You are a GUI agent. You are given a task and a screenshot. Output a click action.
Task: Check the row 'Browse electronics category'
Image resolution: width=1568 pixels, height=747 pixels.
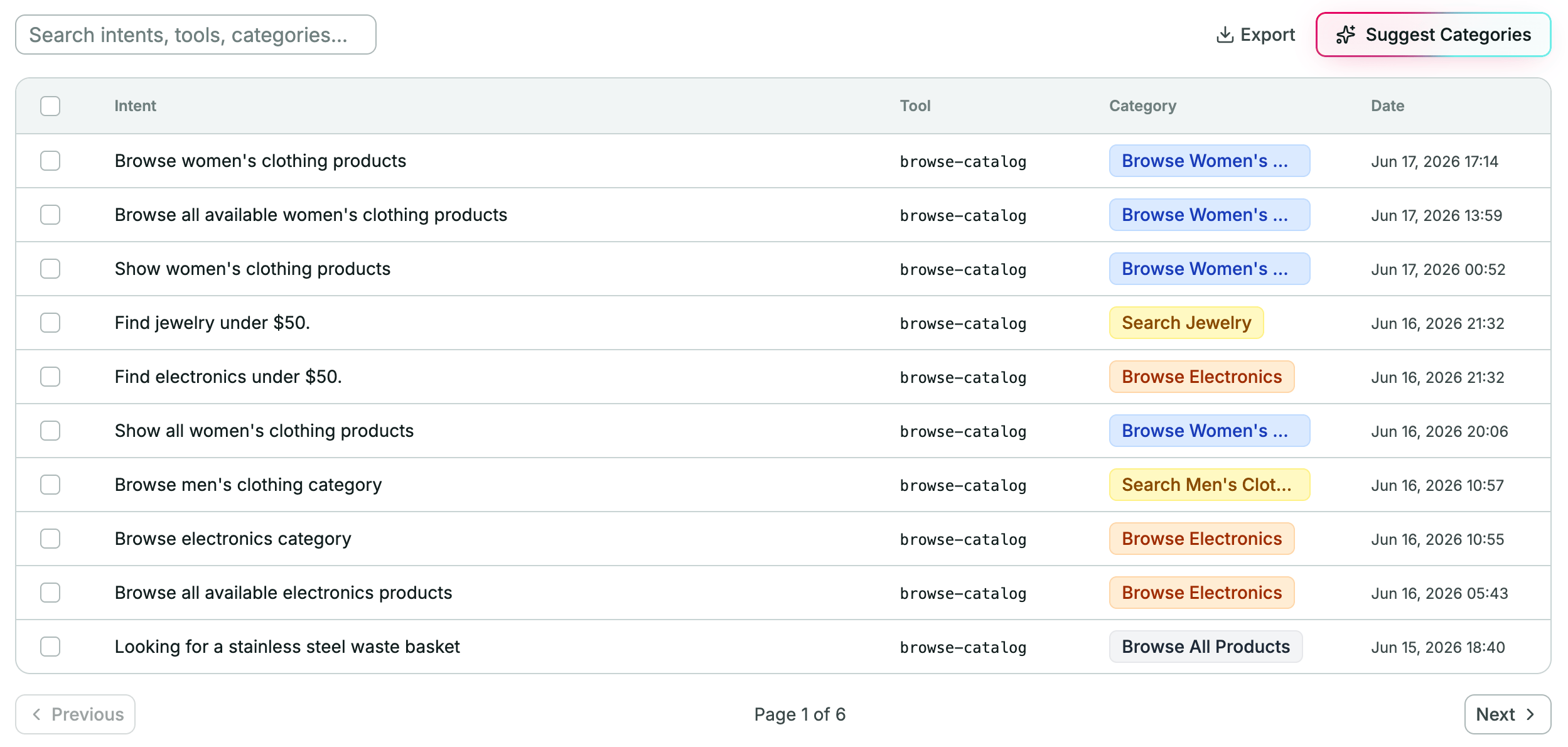[x=50, y=539]
